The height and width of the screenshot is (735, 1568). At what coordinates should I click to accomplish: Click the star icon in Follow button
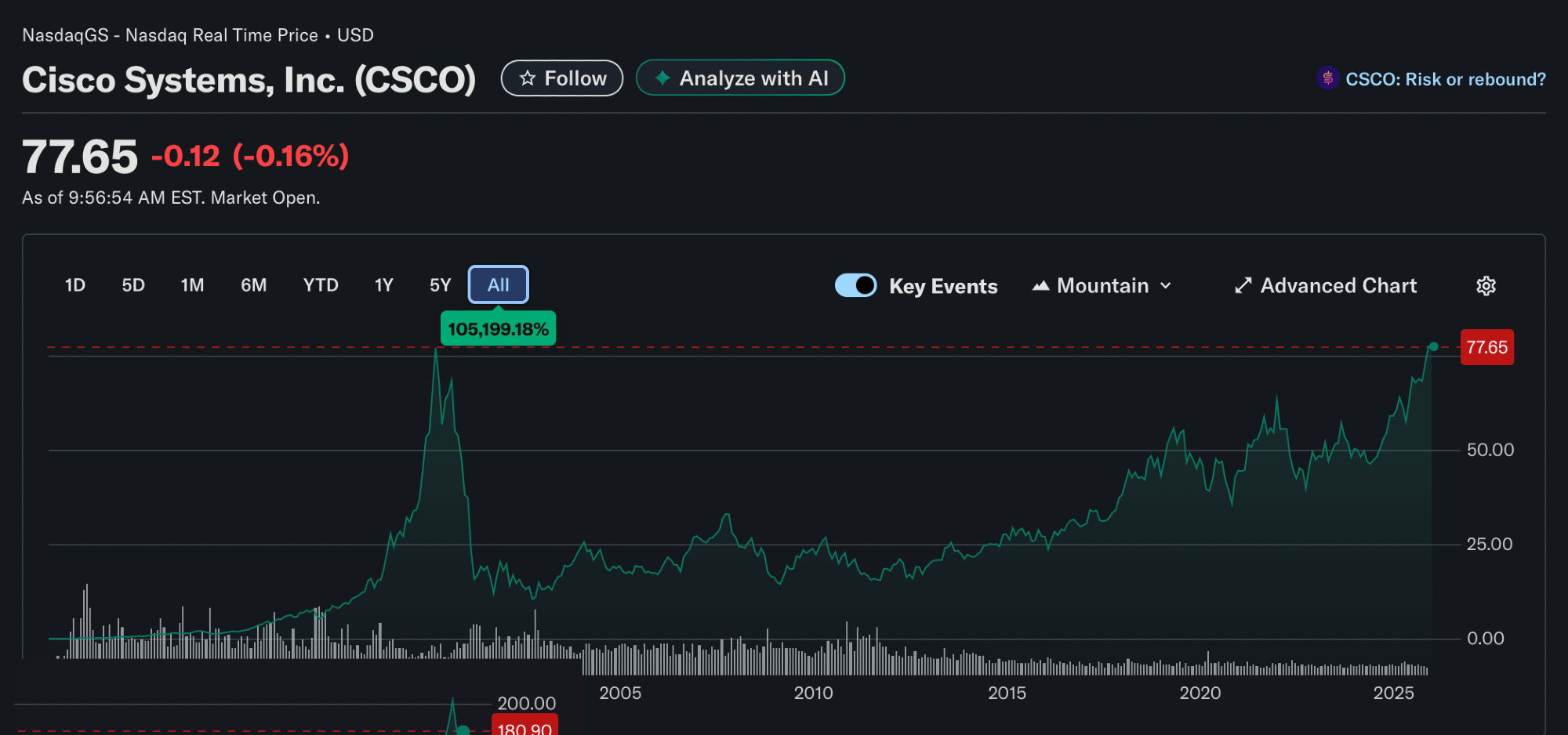pos(528,78)
